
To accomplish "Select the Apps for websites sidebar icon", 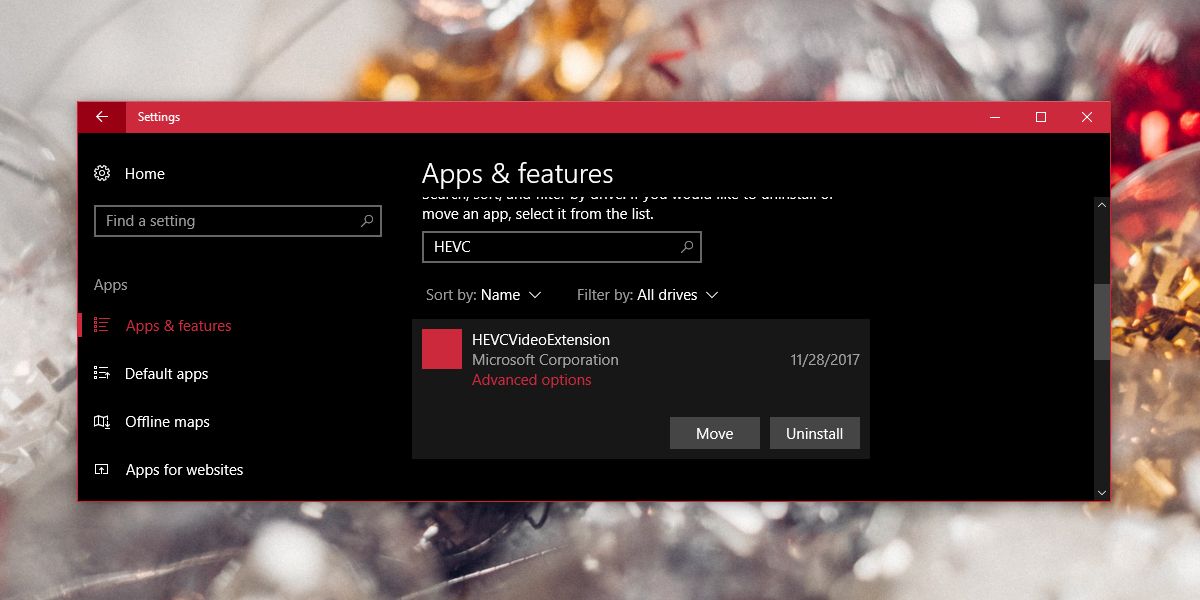I will click(x=102, y=469).
